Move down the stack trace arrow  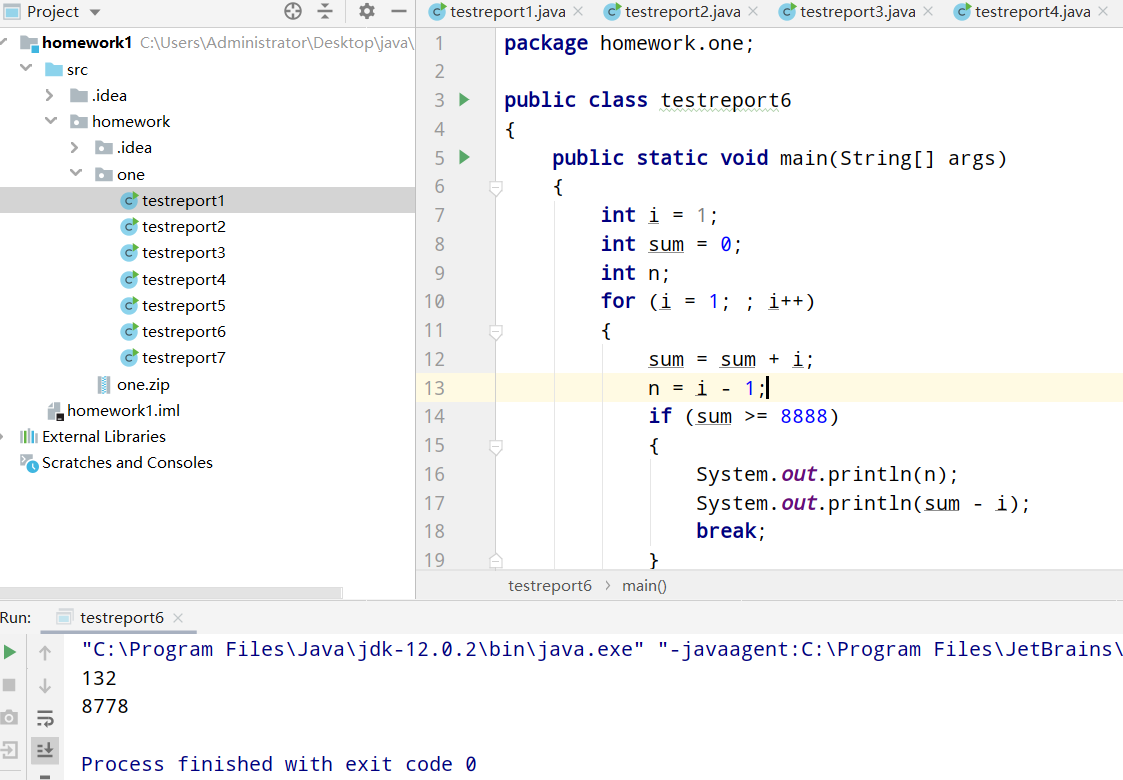coord(45,685)
